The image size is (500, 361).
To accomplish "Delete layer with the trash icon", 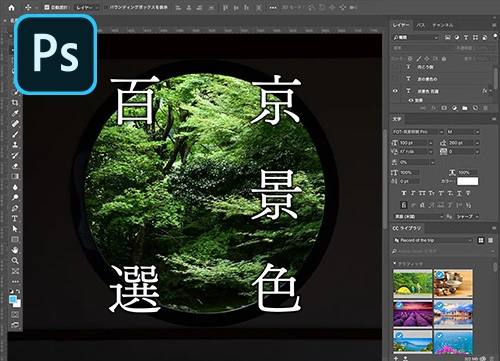I will pos(486,108).
